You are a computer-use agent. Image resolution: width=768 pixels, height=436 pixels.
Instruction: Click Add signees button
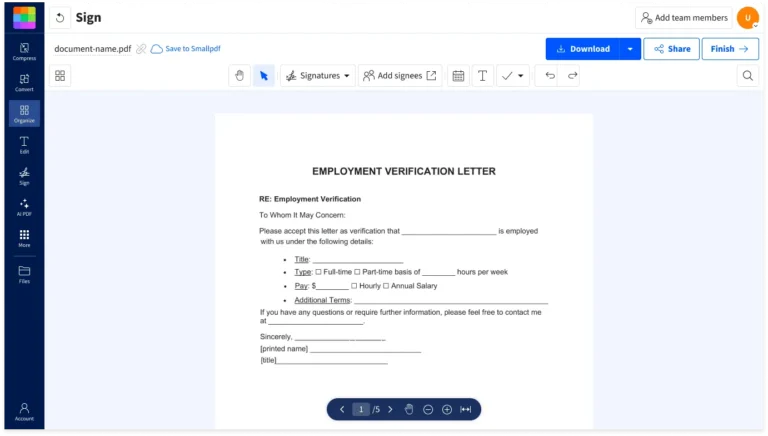point(400,75)
